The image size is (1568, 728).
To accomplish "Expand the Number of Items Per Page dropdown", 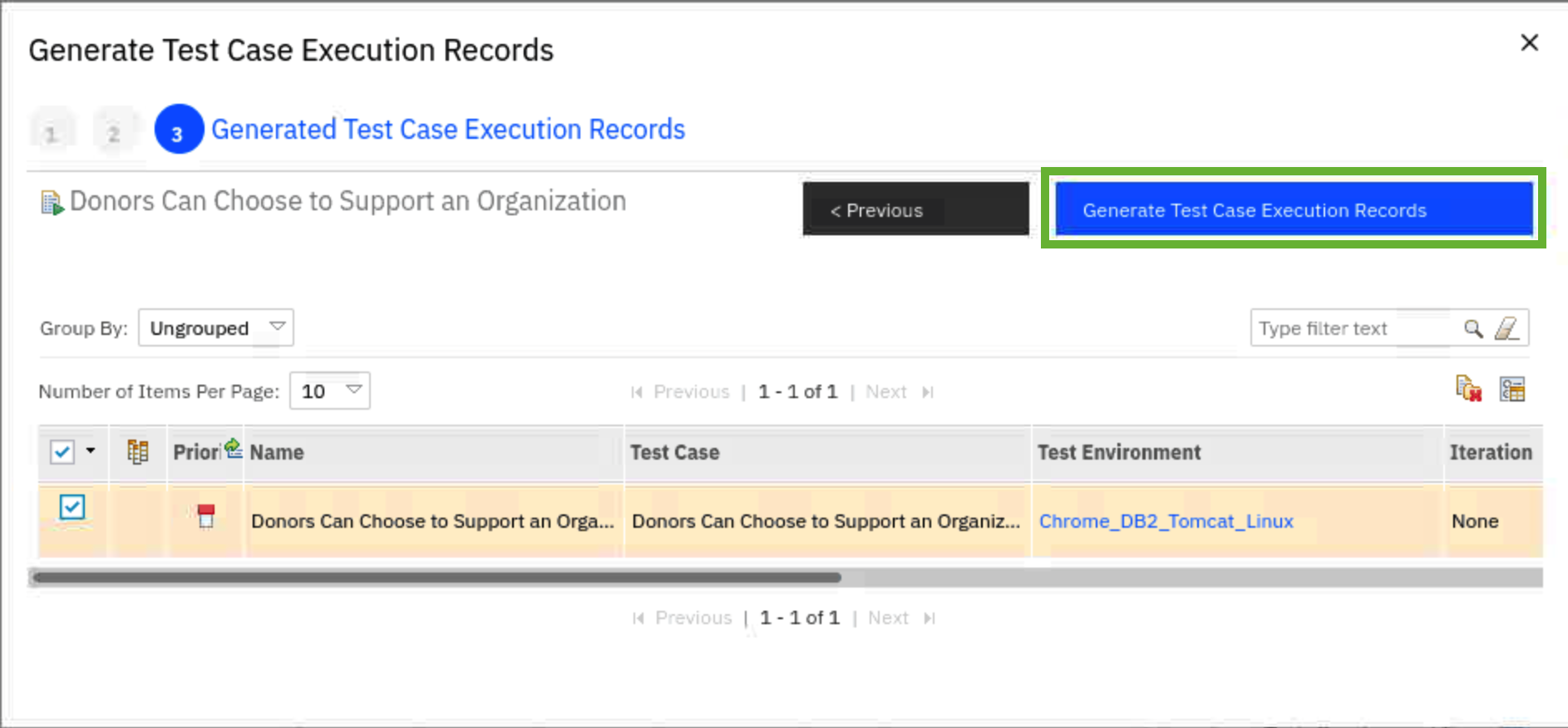I will [x=330, y=391].
